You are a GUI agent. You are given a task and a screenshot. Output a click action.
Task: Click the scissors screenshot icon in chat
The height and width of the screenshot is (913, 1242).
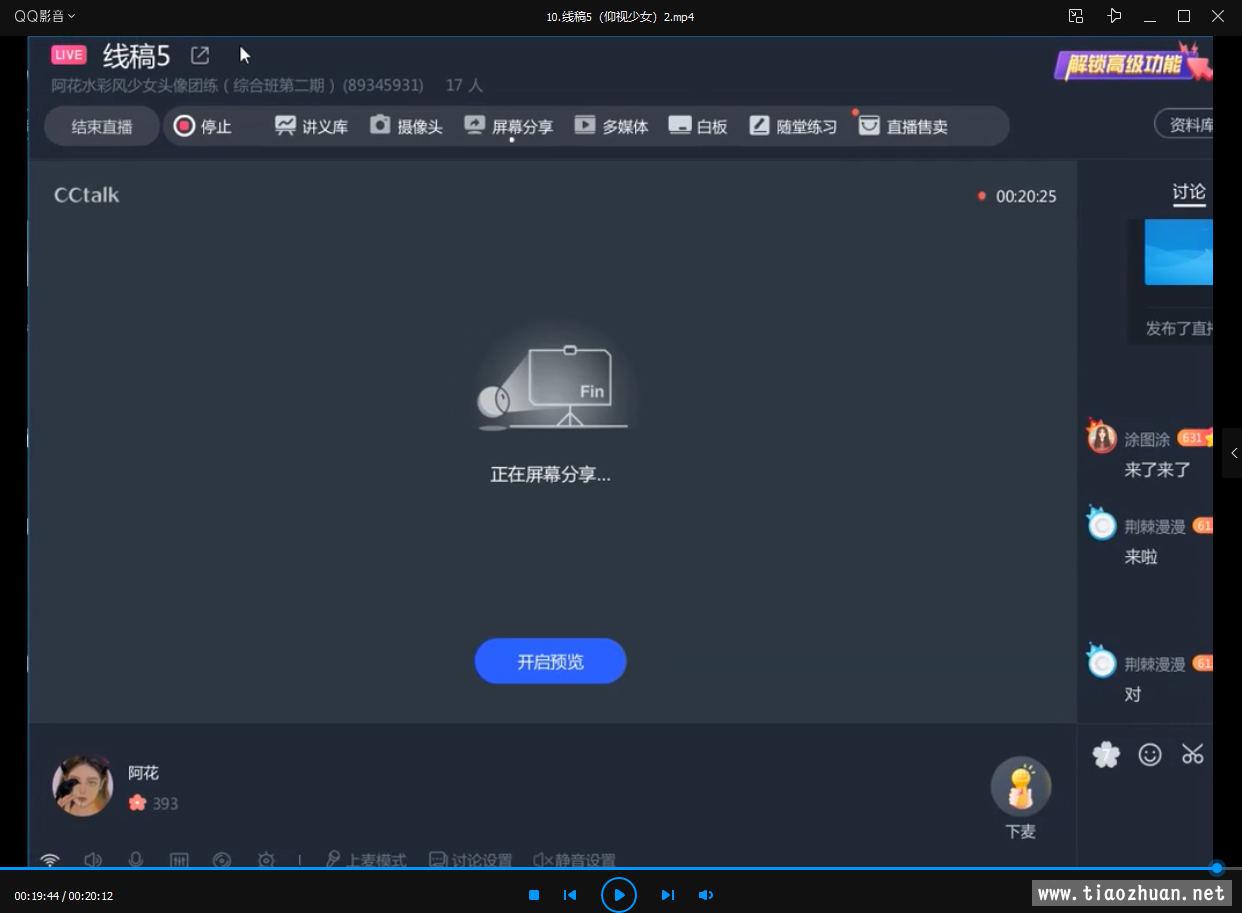click(1192, 755)
